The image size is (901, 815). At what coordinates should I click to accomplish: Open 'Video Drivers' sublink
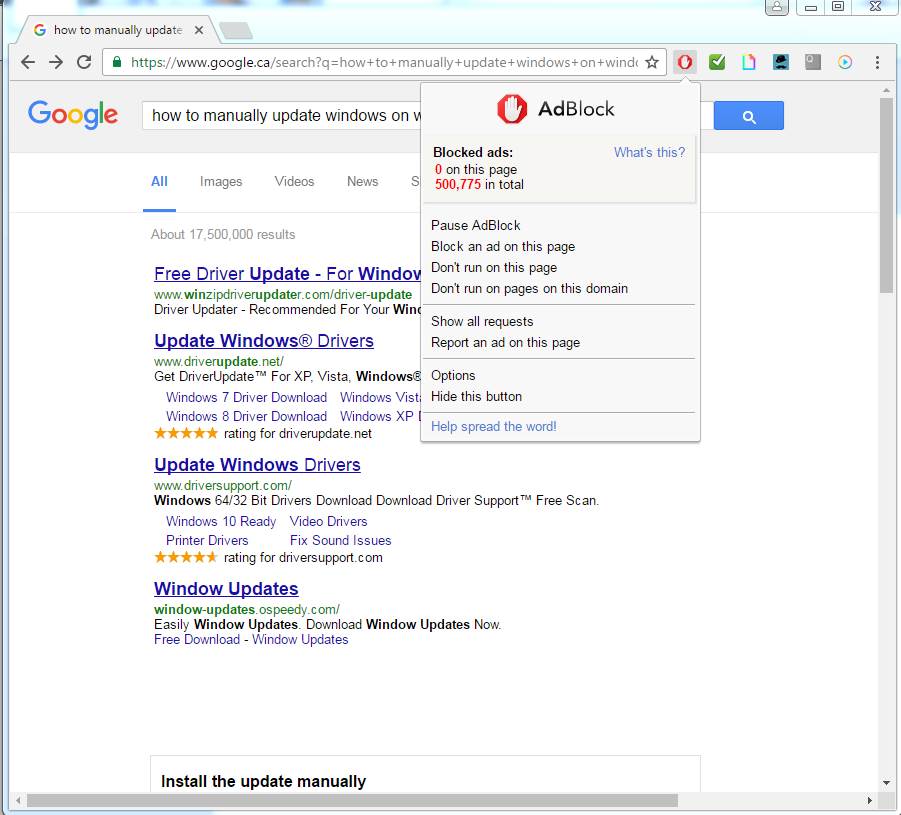[328, 521]
